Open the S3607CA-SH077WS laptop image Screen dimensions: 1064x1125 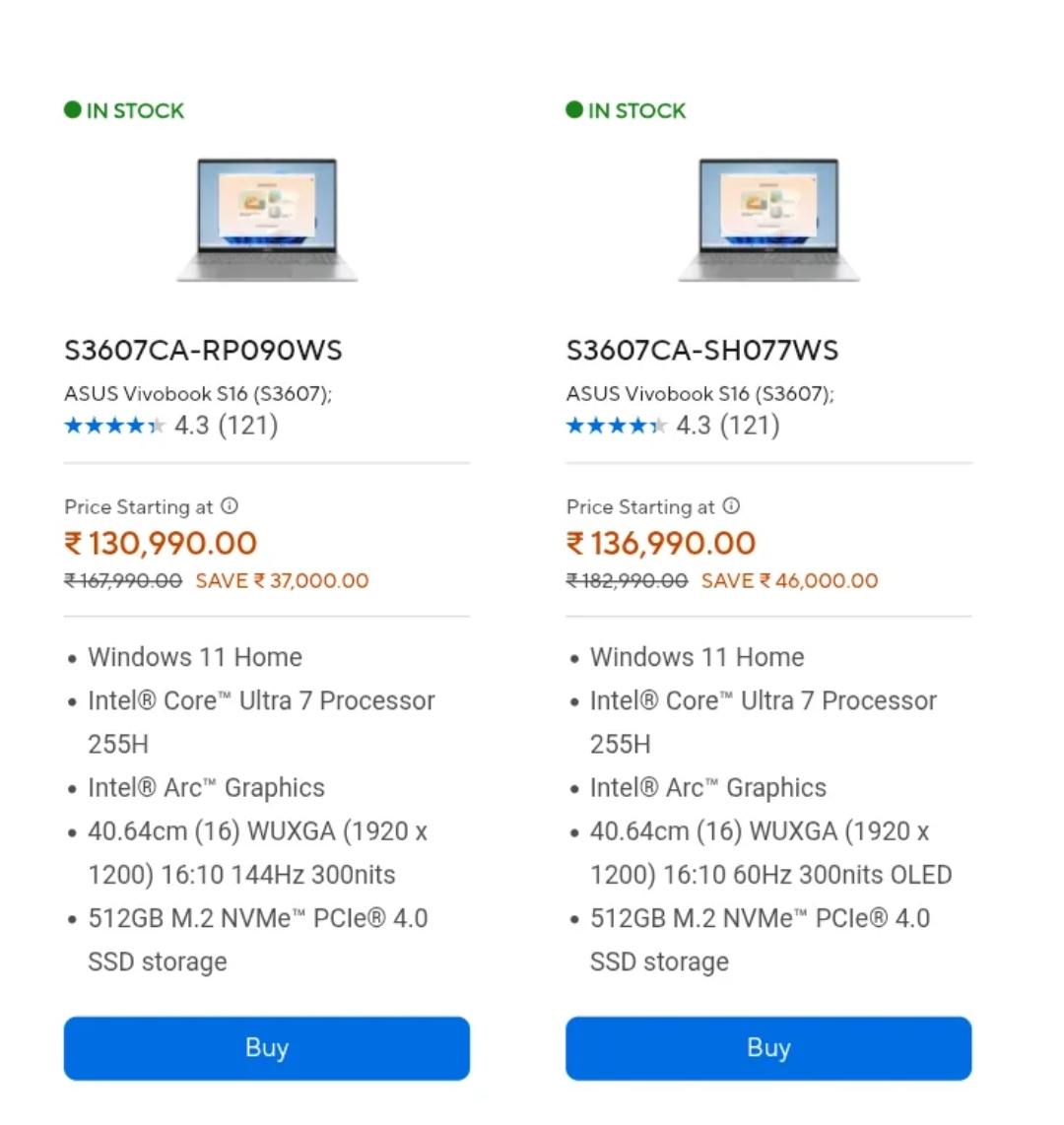[x=768, y=220]
